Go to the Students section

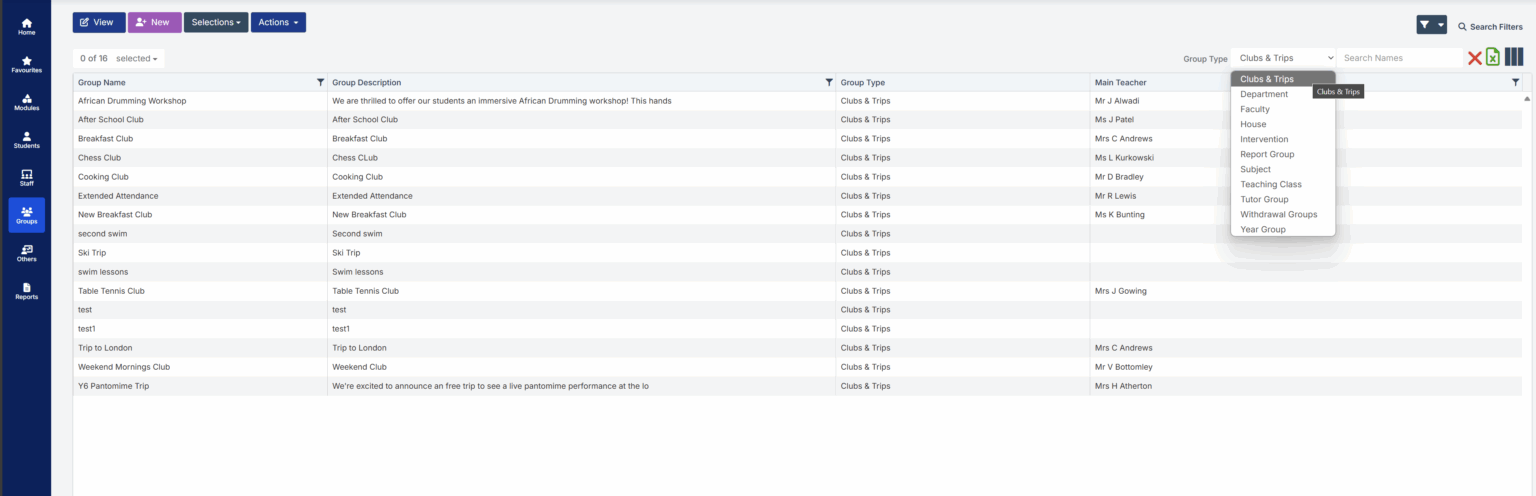click(x=26, y=140)
